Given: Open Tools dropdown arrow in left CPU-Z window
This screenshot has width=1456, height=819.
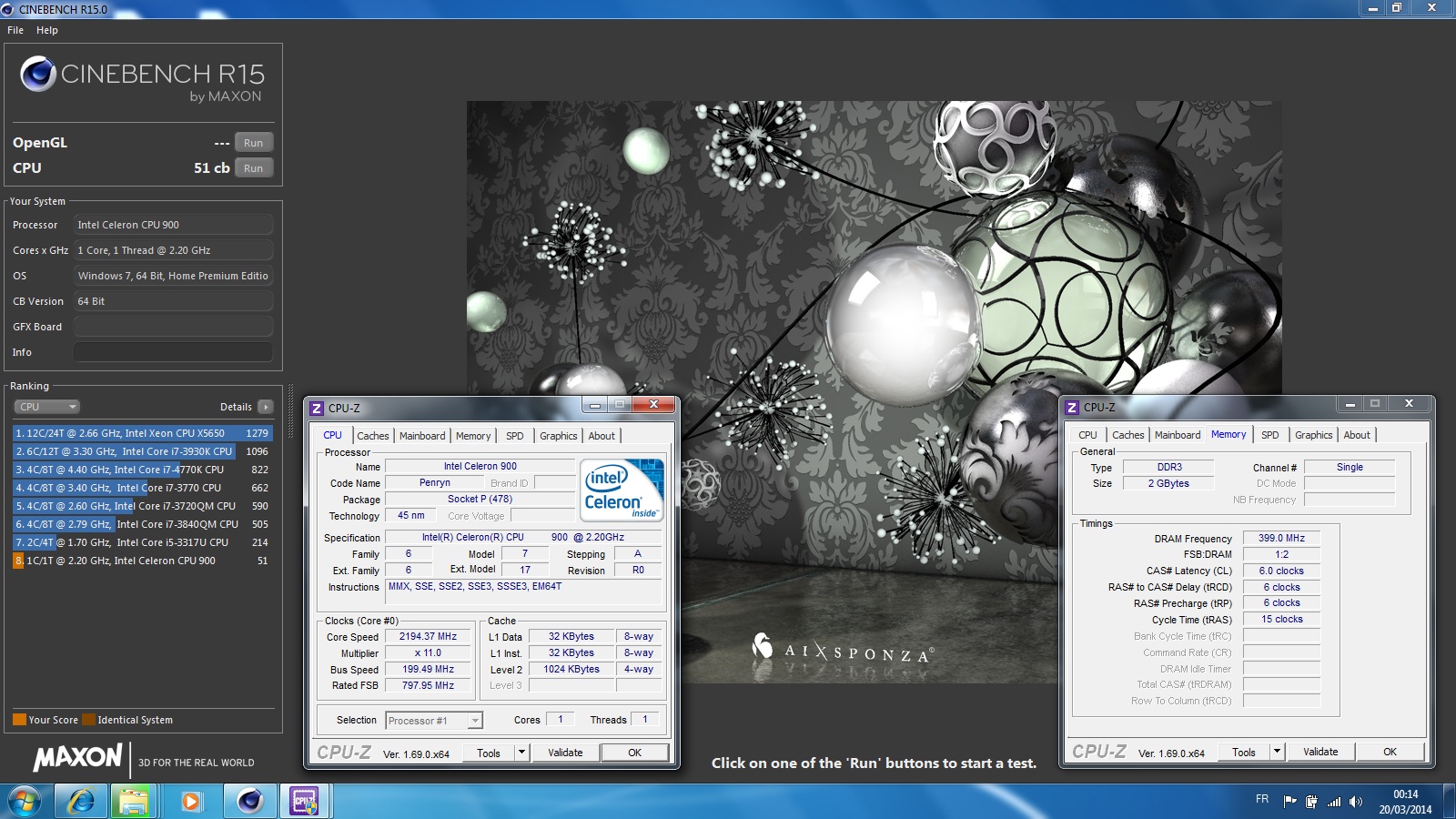Looking at the screenshot, I should 521,753.
